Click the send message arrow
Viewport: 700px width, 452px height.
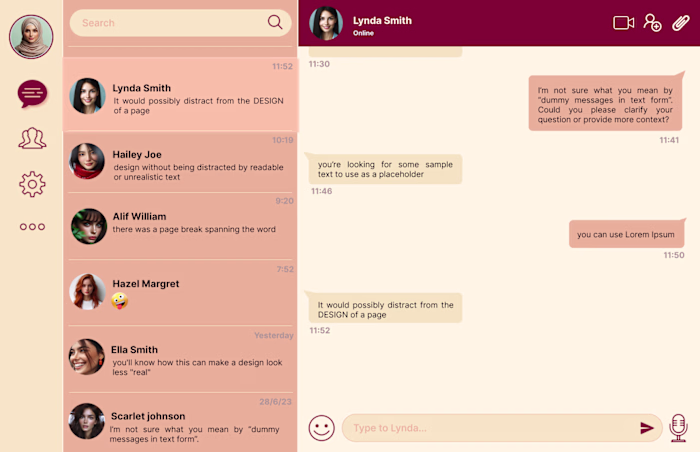[647, 428]
